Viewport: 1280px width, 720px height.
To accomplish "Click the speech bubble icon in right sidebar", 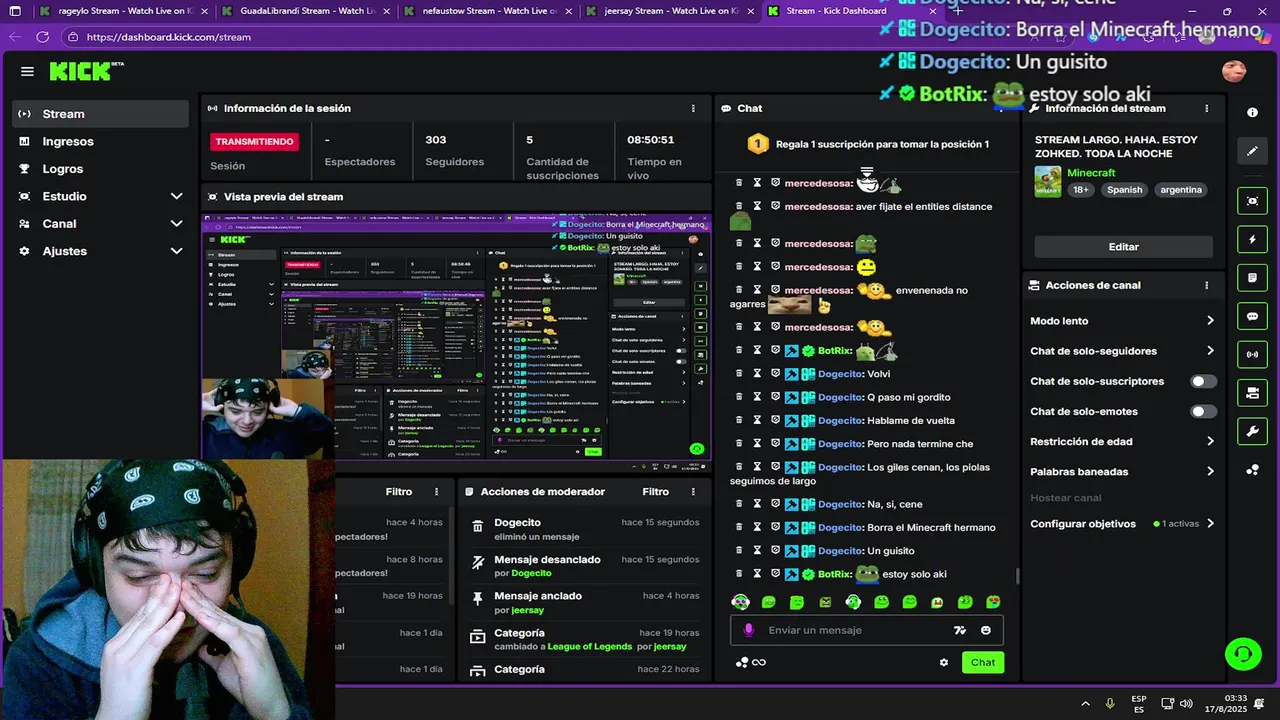I will pos(1252,316).
